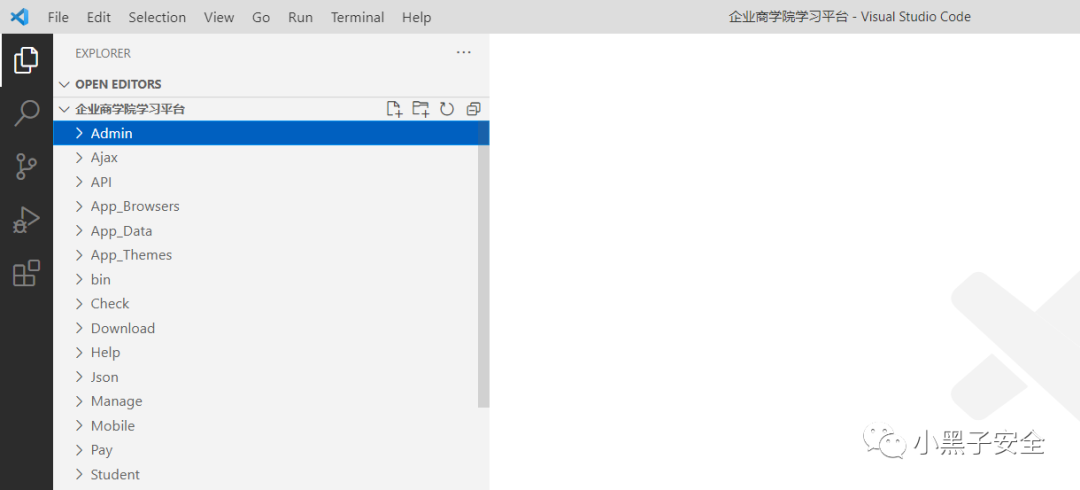Image resolution: width=1080 pixels, height=490 pixels.
Task: Collapse all folders in Explorer
Action: pyautogui.click(x=473, y=109)
